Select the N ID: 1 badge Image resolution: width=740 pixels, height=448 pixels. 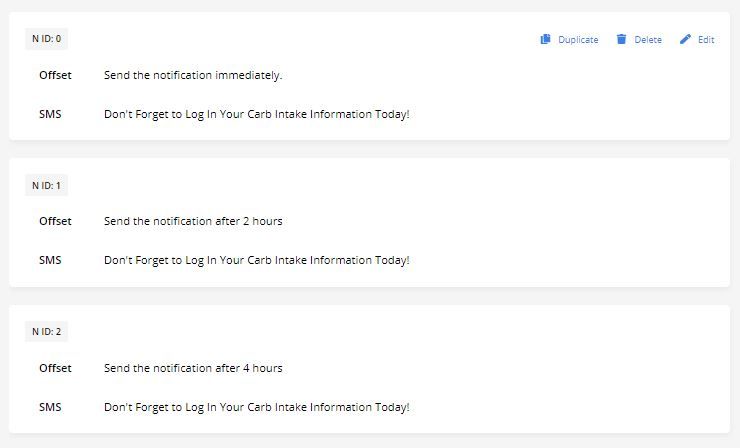point(46,185)
